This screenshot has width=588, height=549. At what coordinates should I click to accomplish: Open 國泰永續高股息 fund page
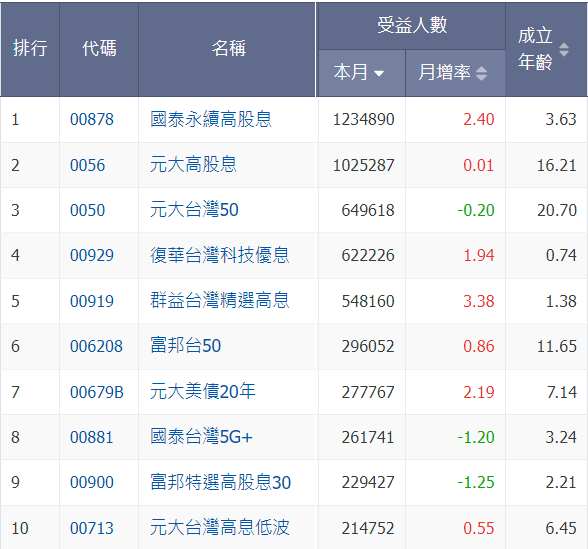[x=210, y=119]
